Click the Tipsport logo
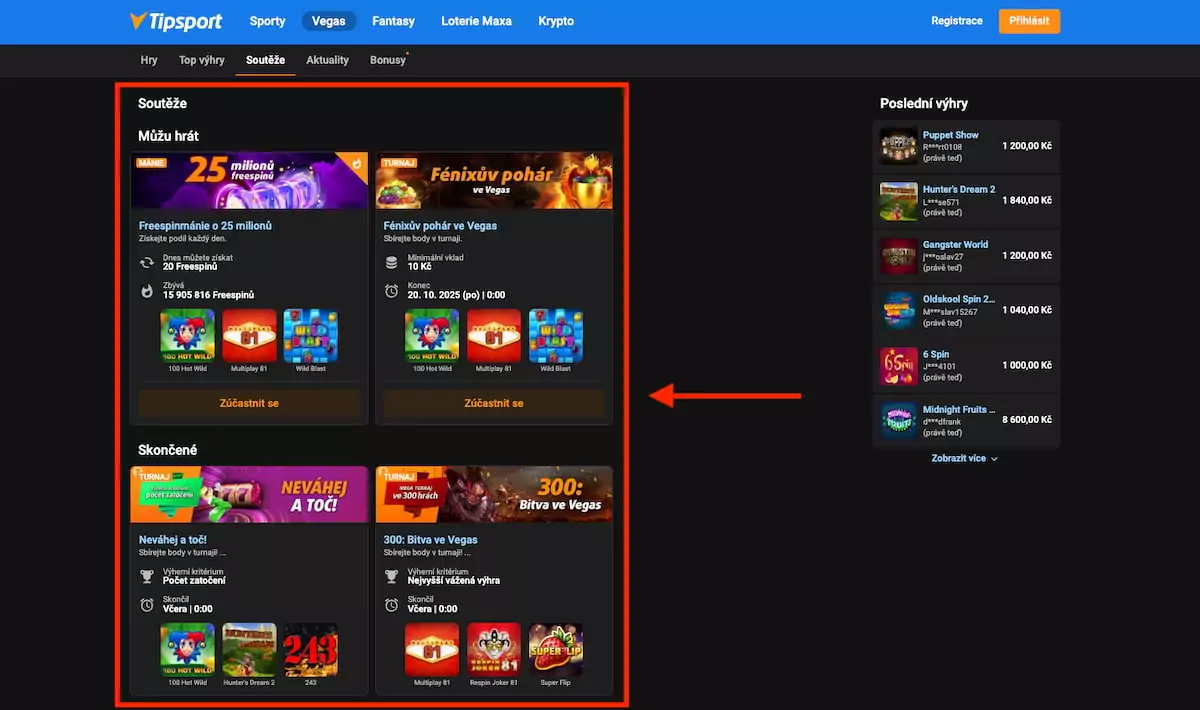 coord(167,21)
